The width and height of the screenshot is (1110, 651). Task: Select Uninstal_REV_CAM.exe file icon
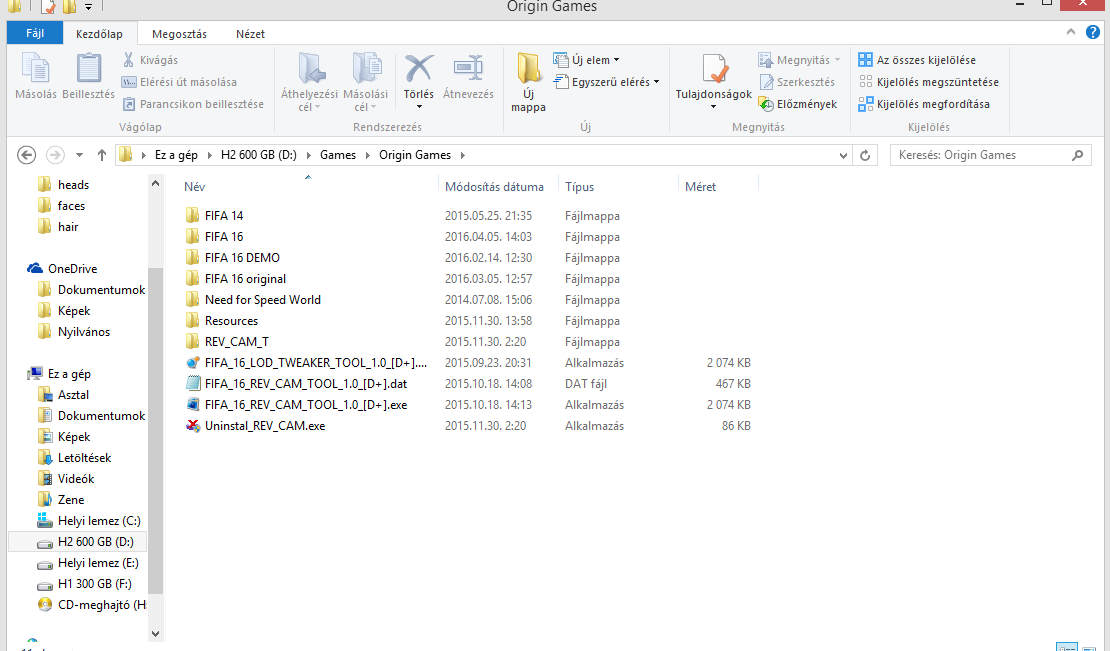[193, 426]
